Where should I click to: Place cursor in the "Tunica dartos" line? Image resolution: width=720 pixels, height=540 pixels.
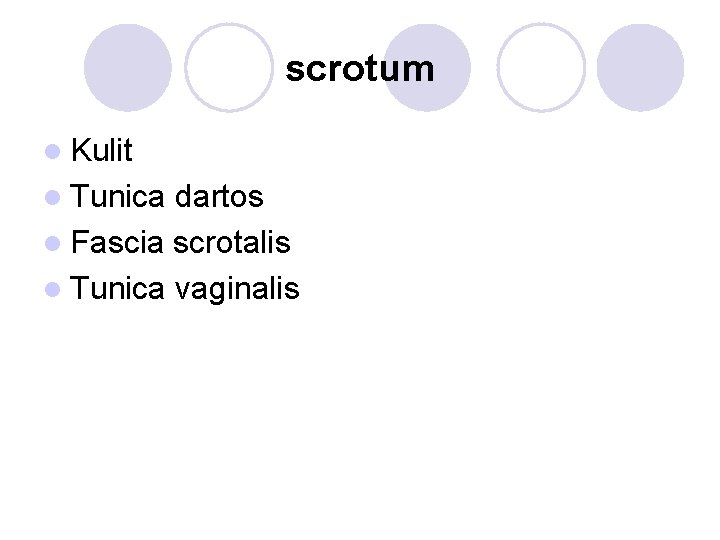click(x=167, y=196)
